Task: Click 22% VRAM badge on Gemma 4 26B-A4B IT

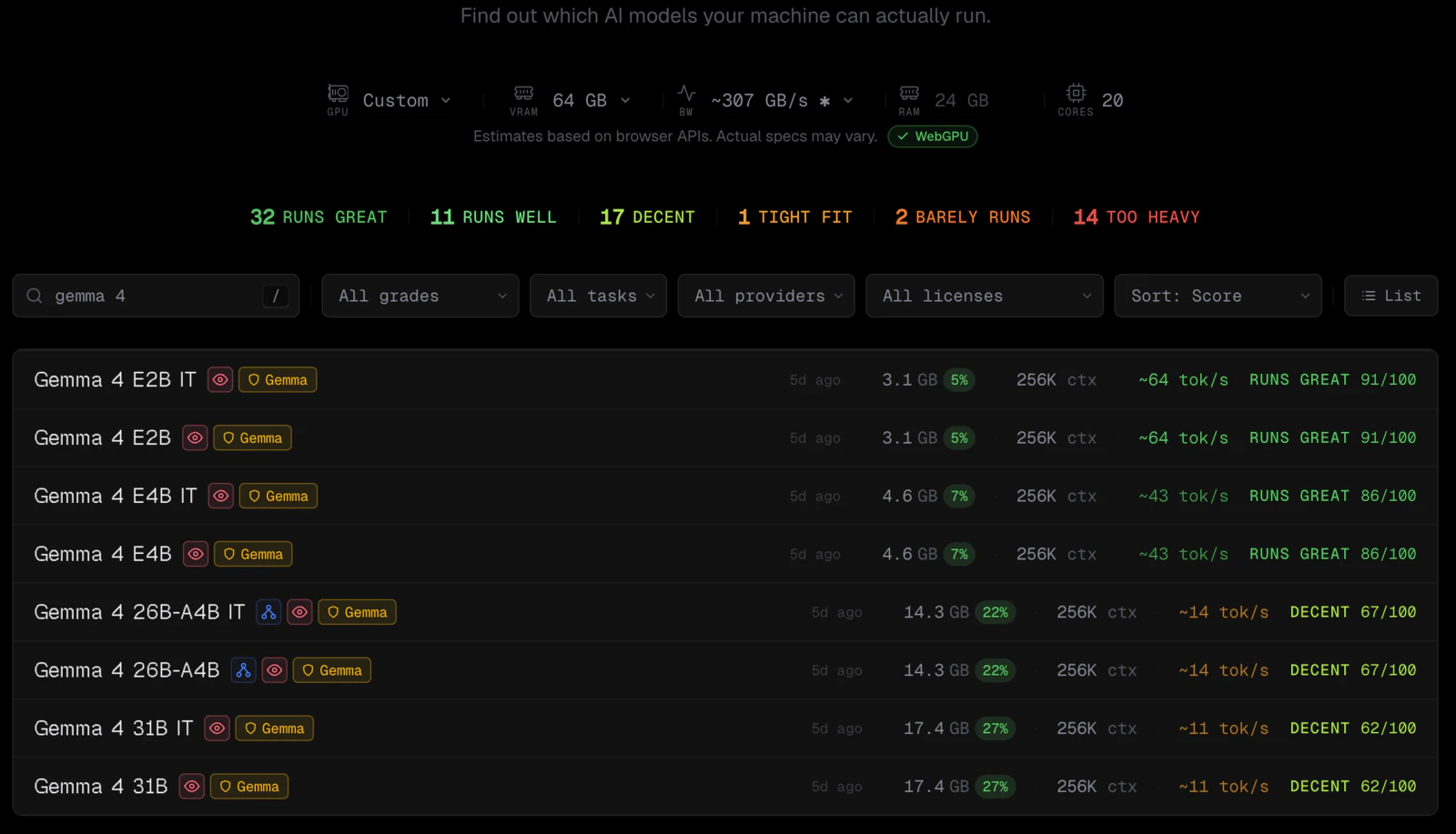Action: click(995, 613)
